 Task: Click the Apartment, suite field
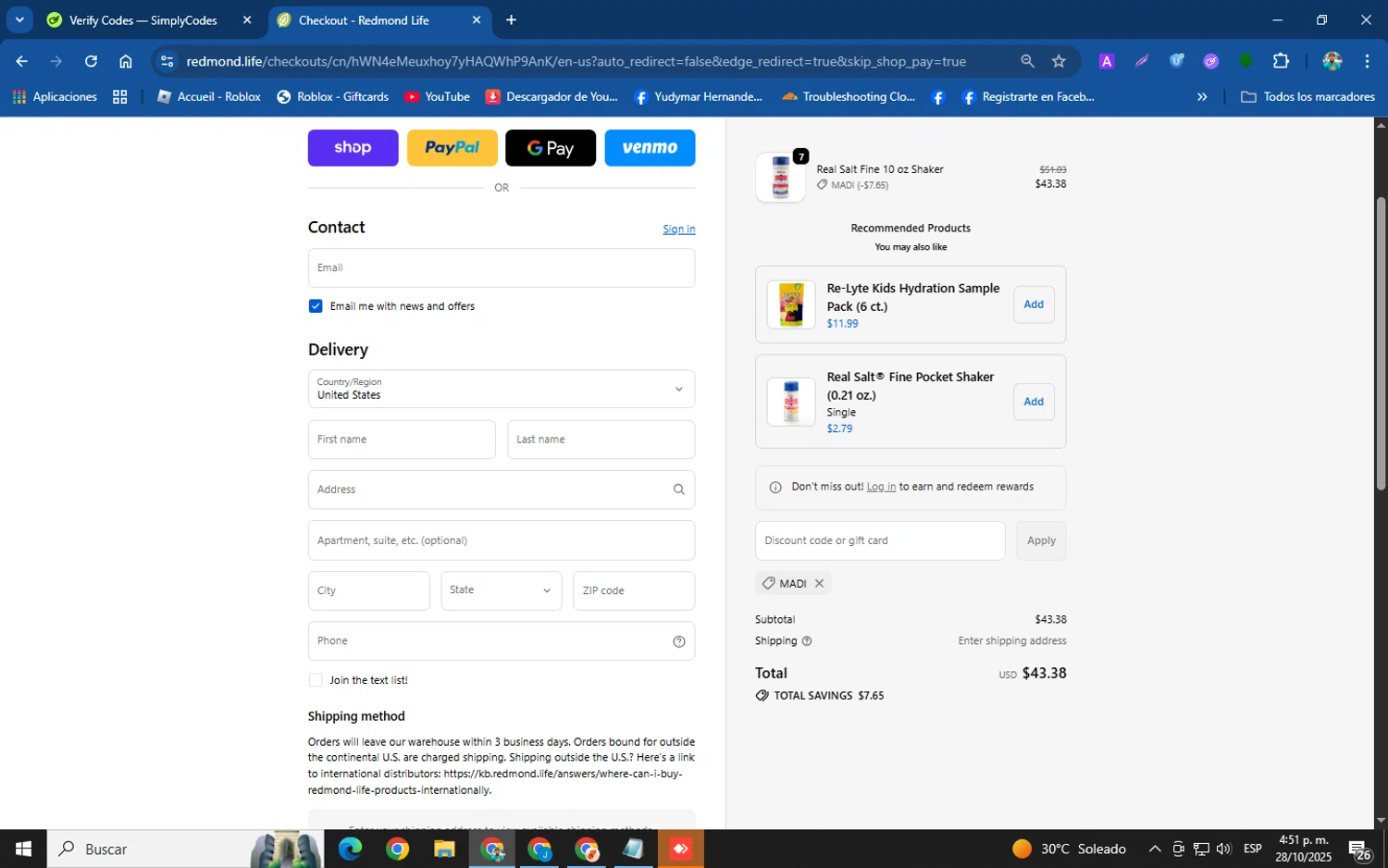coord(501,540)
